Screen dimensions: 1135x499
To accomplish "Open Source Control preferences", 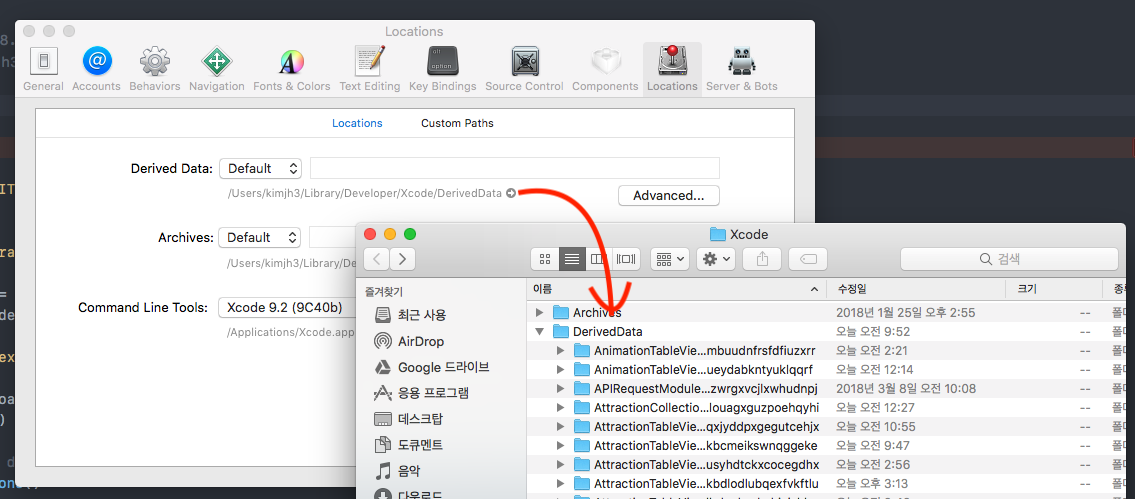I will pyautogui.click(x=524, y=68).
